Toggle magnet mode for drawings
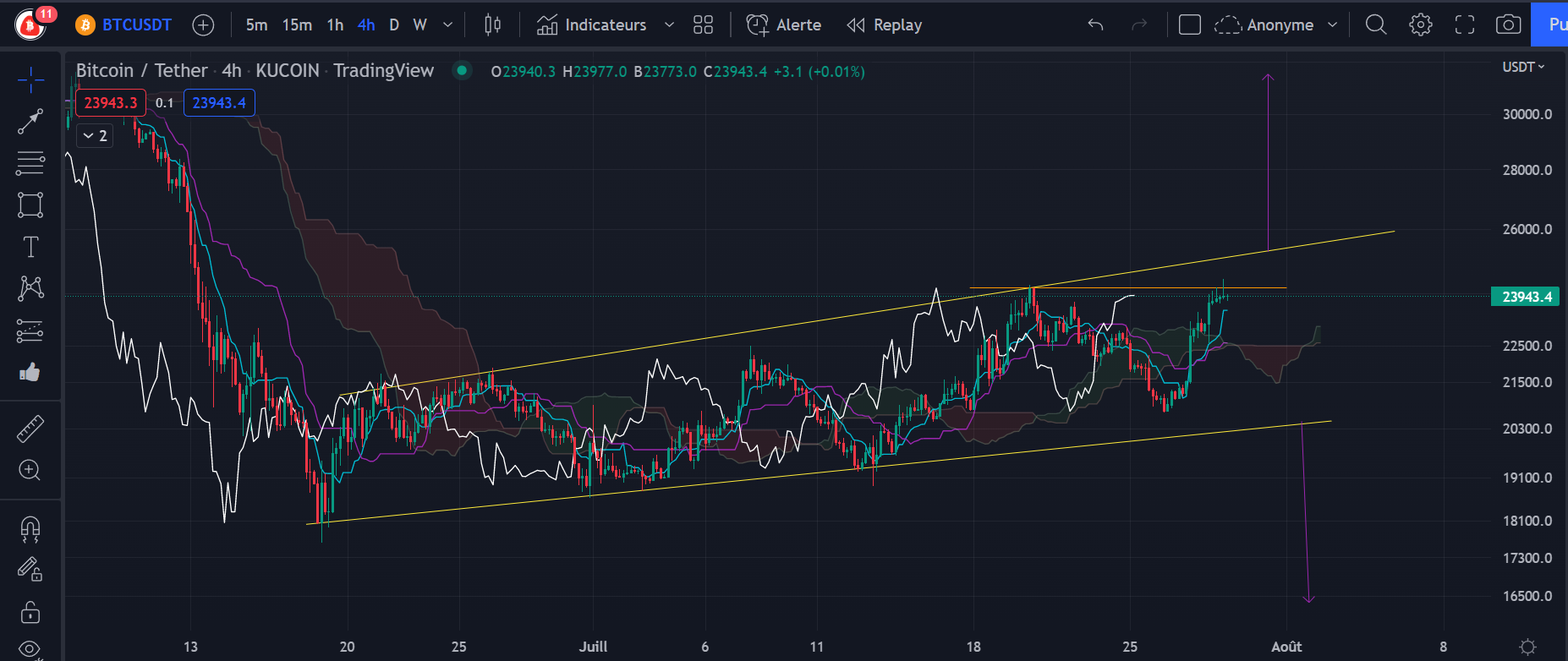This screenshot has width=1568, height=661. (x=30, y=530)
